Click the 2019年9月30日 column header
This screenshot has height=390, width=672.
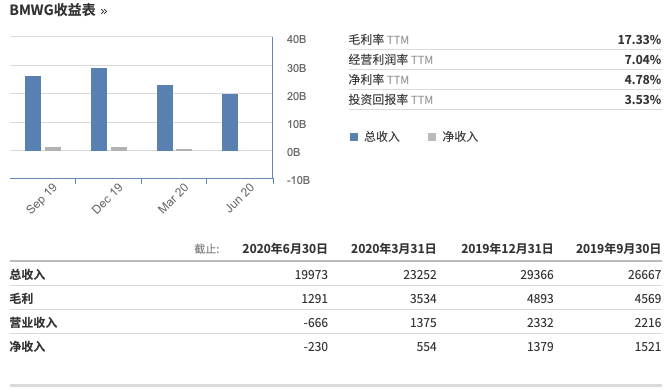[618, 249]
